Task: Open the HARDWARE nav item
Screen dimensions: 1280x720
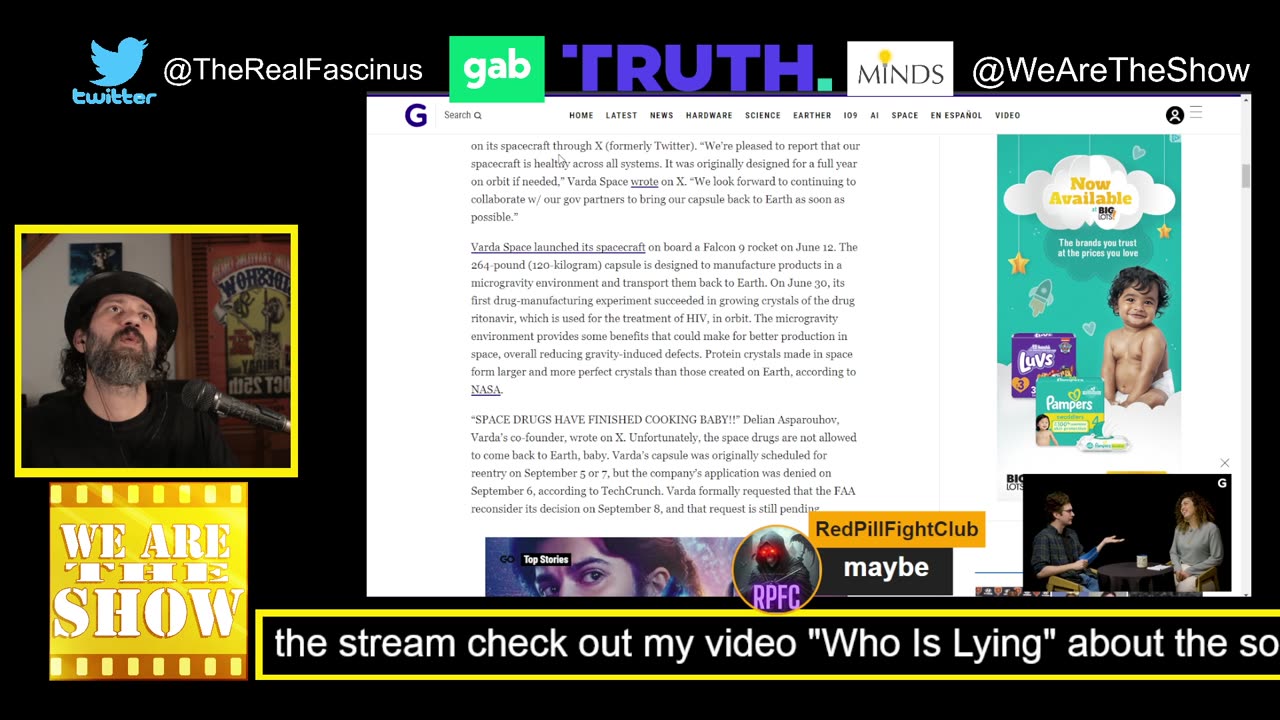Action: (x=709, y=115)
